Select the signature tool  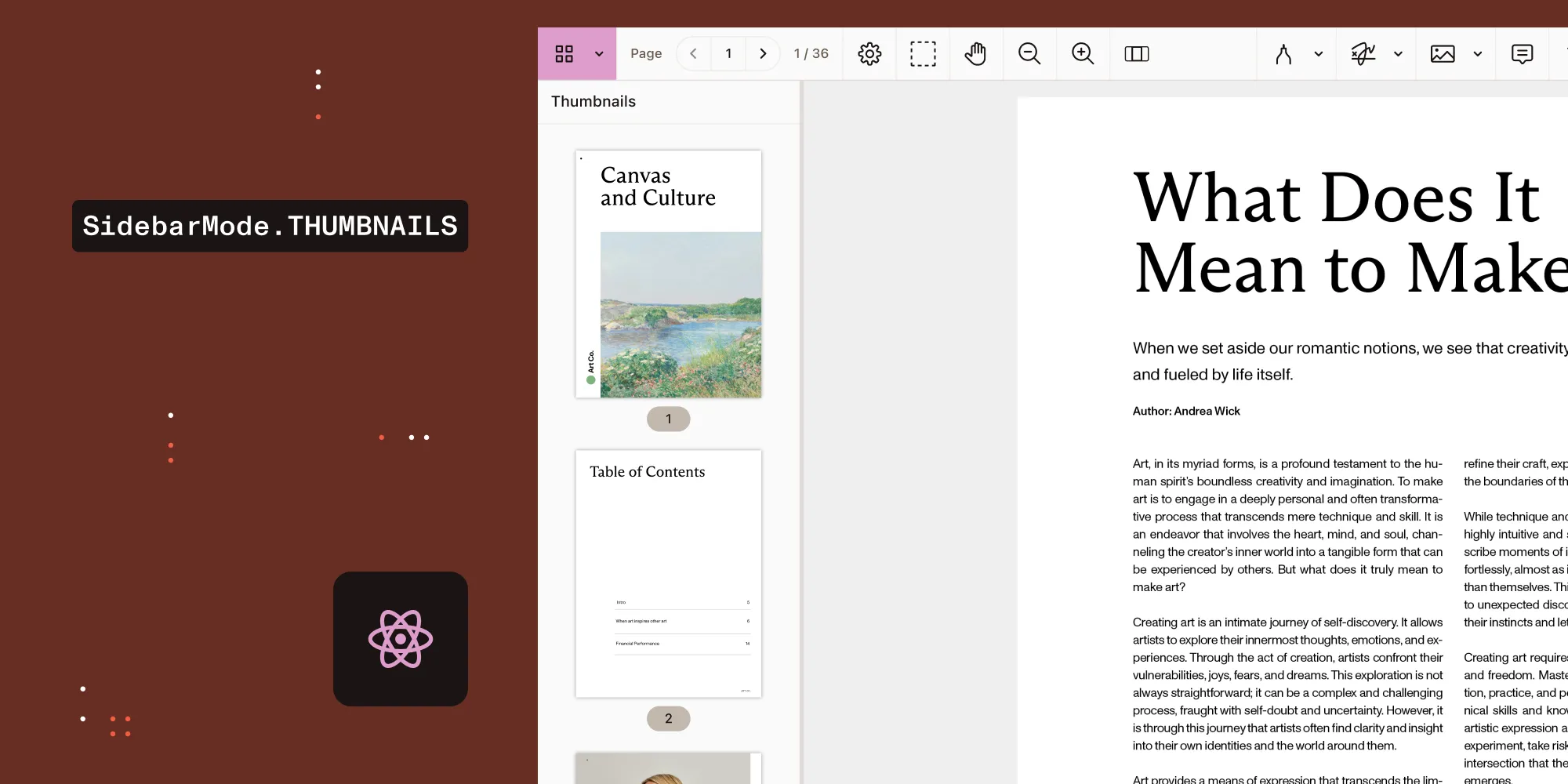(x=1363, y=54)
